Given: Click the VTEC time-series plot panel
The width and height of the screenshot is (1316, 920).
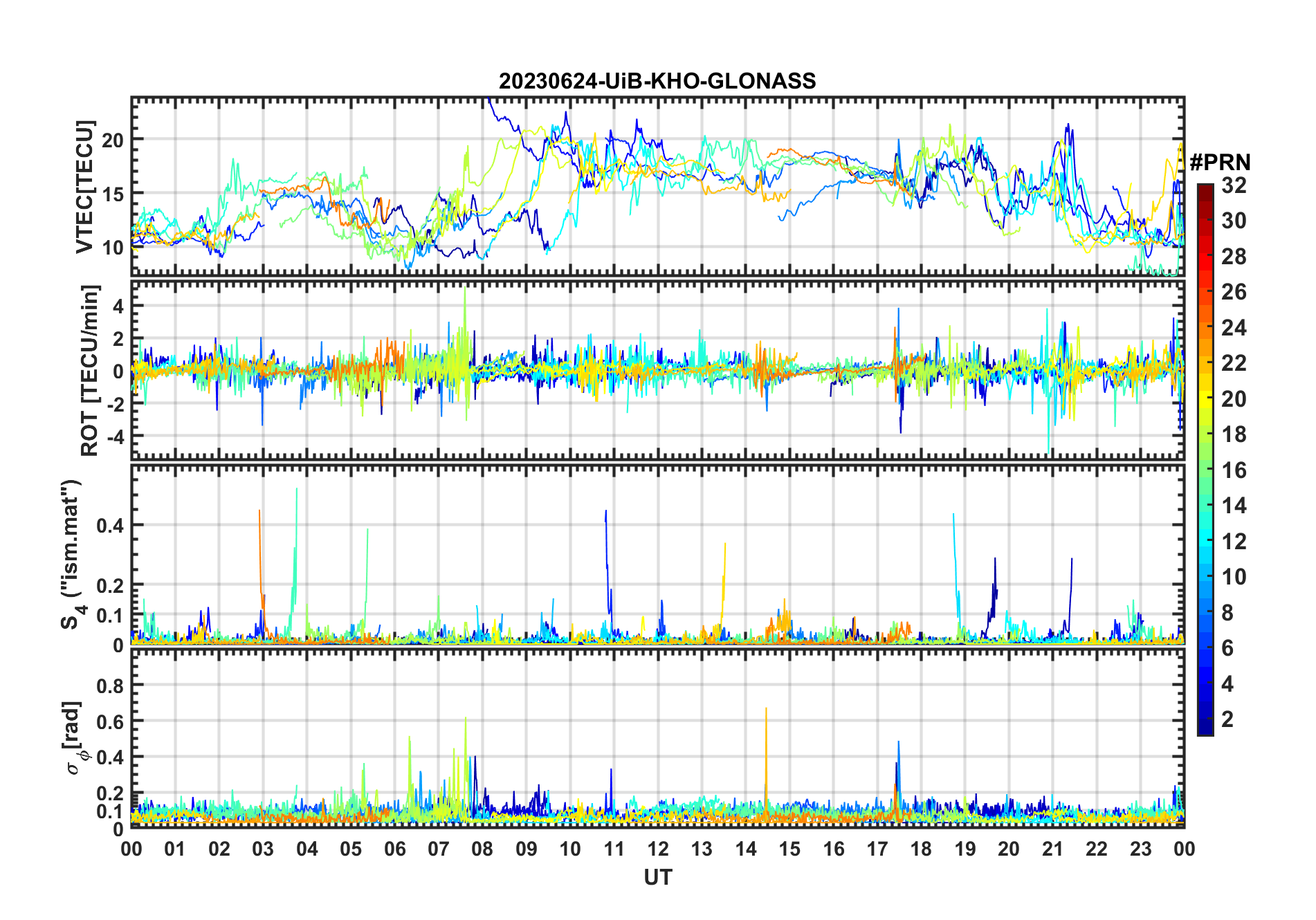Looking at the screenshot, I should tap(657, 187).
